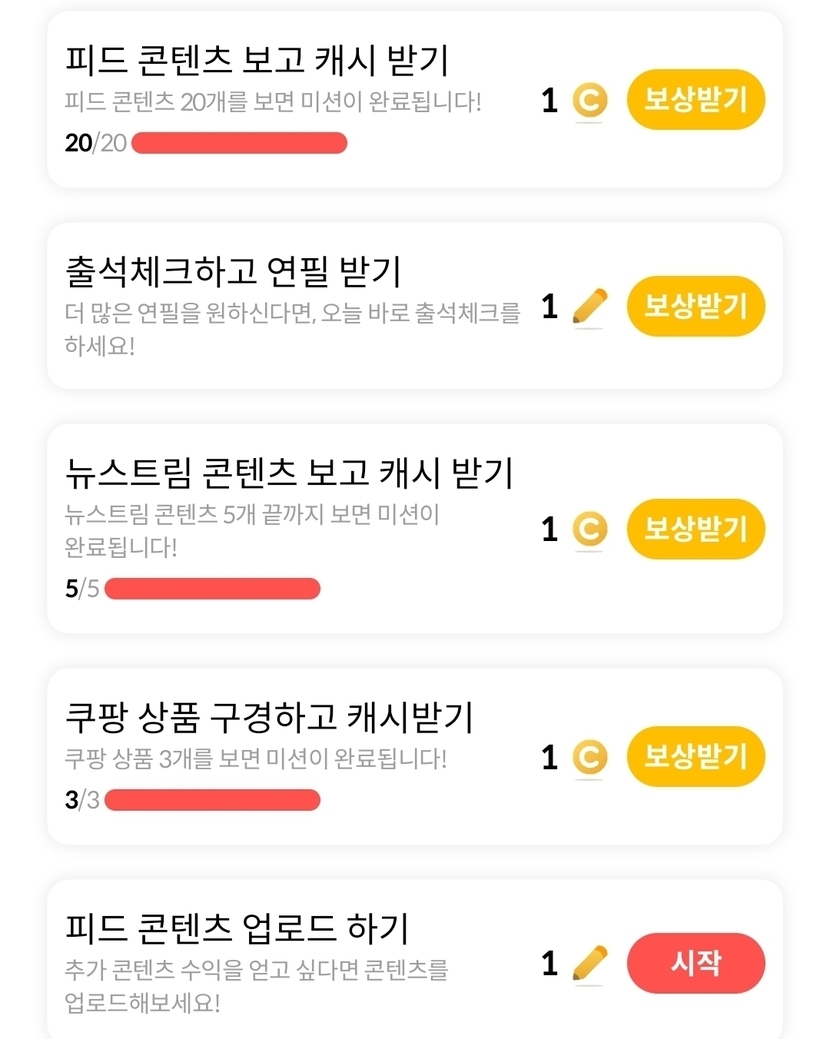This screenshot has height=1039, width=830.
Task: Click the 20/20 feed content progress bar
Action: click(239, 143)
